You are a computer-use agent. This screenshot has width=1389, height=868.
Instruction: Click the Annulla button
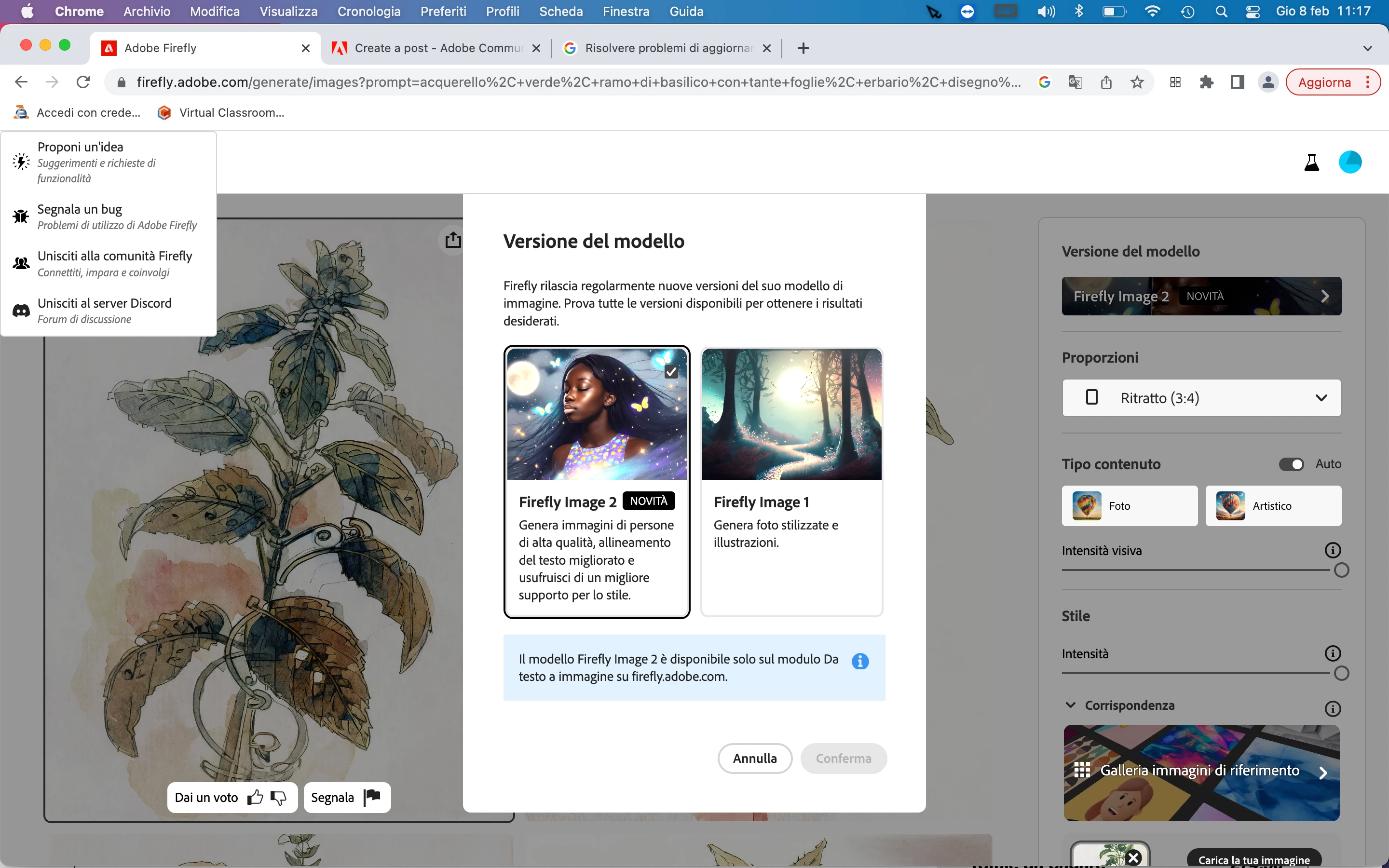coord(754,759)
